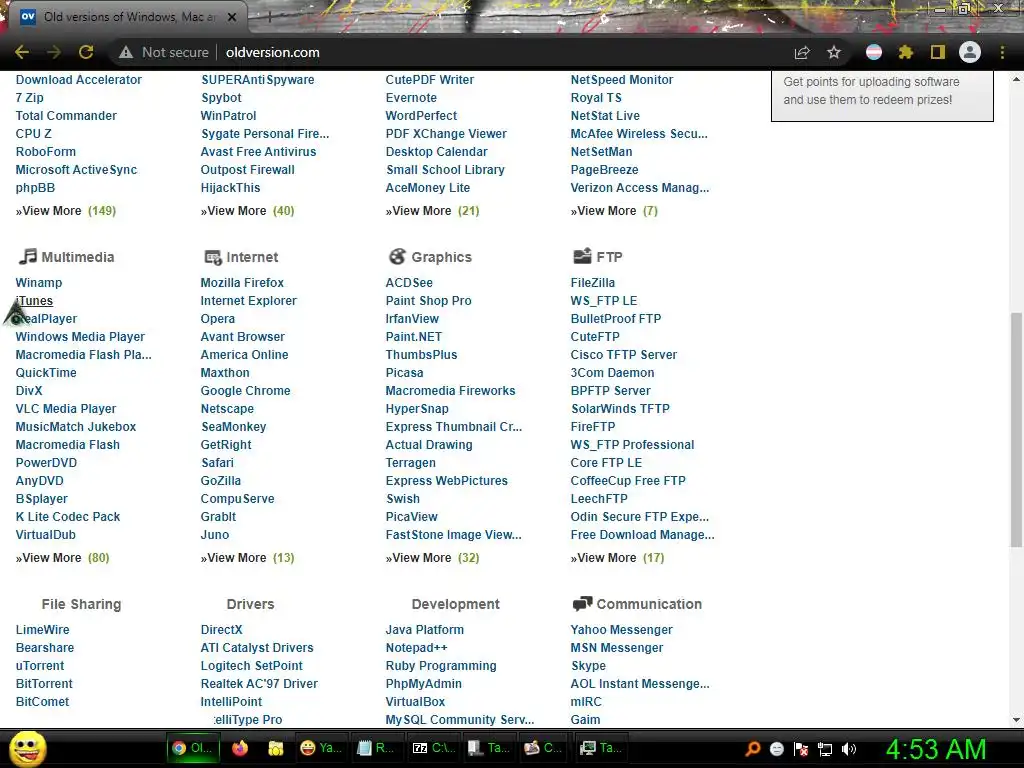This screenshot has width=1024, height=768.
Task: Expand Graphics View More (32)
Action: click(432, 558)
